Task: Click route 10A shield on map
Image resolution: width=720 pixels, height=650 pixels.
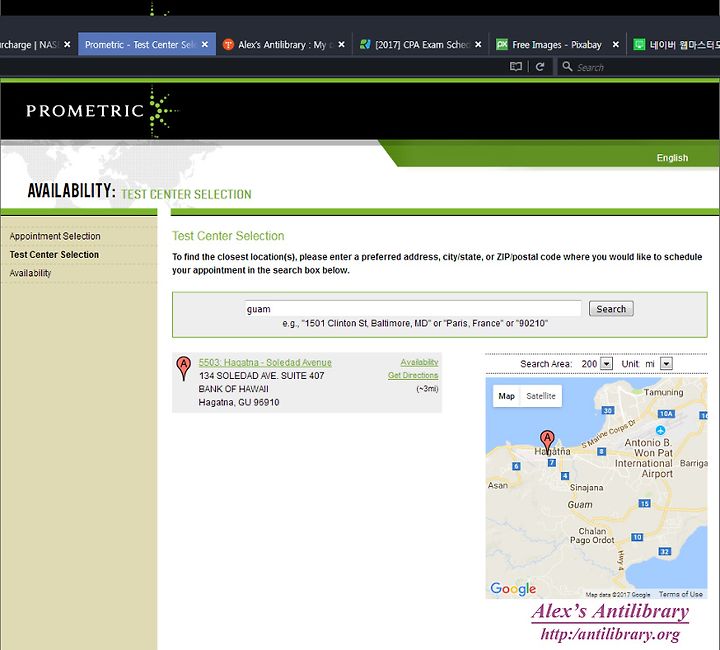Action: [666, 414]
